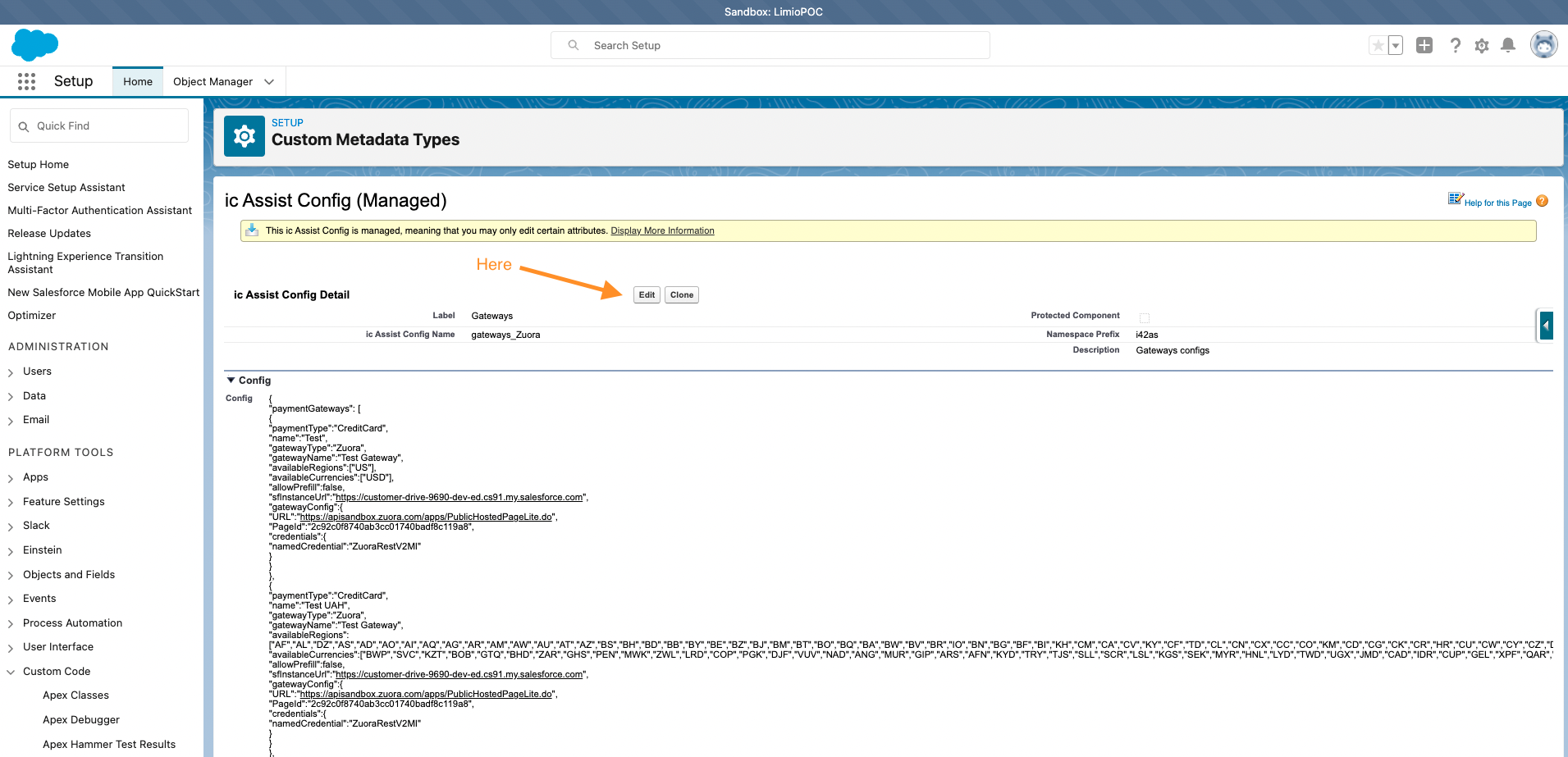Open the global actions plus icon

(x=1424, y=46)
